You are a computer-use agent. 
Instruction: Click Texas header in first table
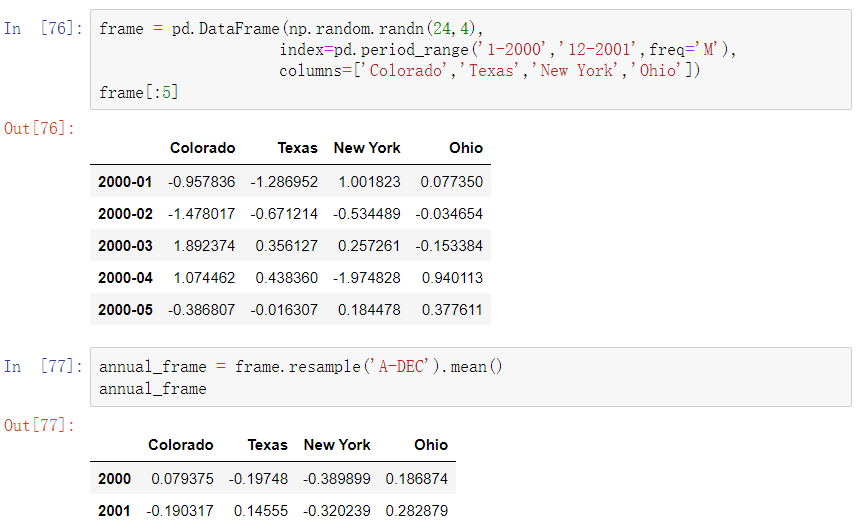(297, 148)
